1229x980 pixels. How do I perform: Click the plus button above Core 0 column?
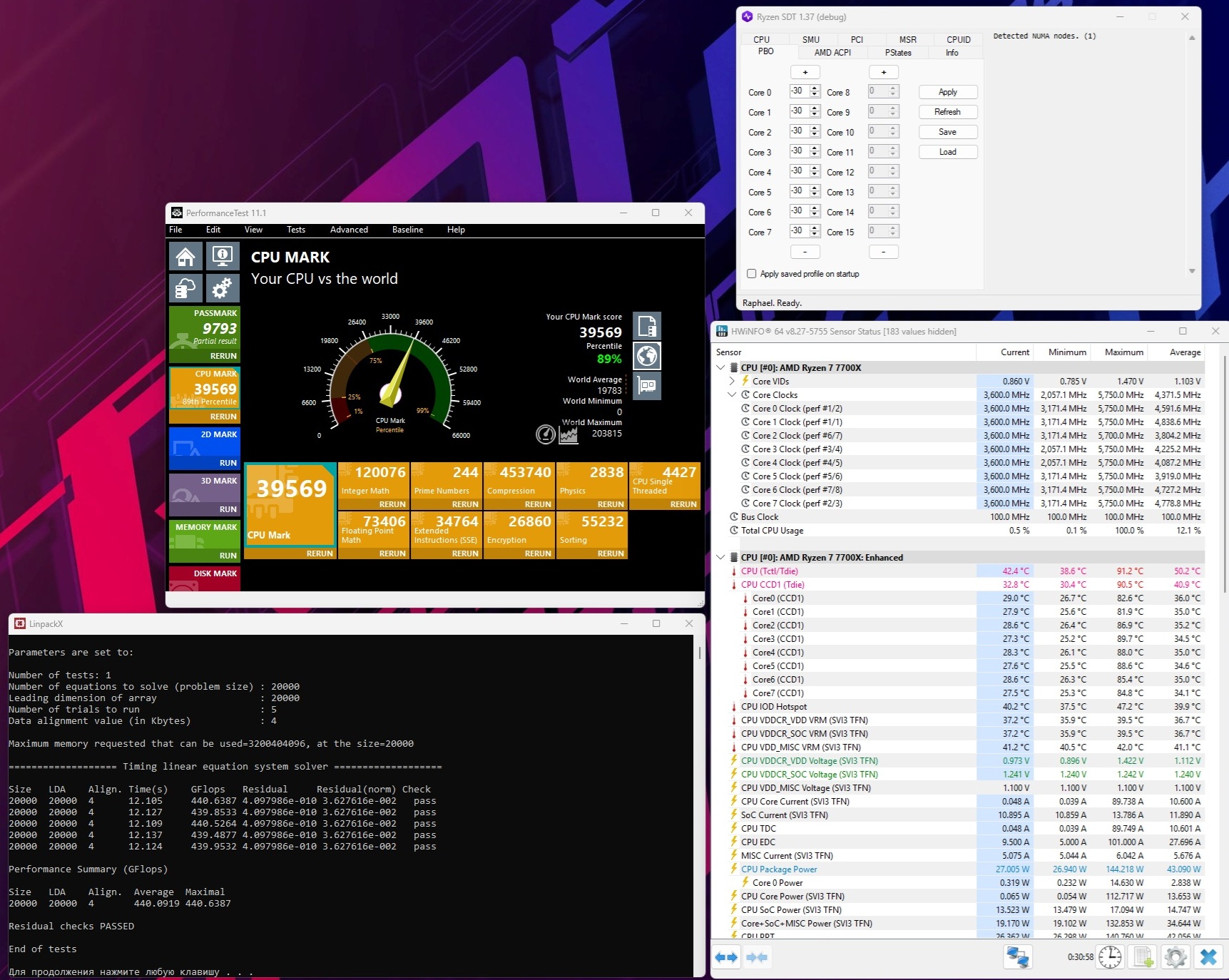805,72
